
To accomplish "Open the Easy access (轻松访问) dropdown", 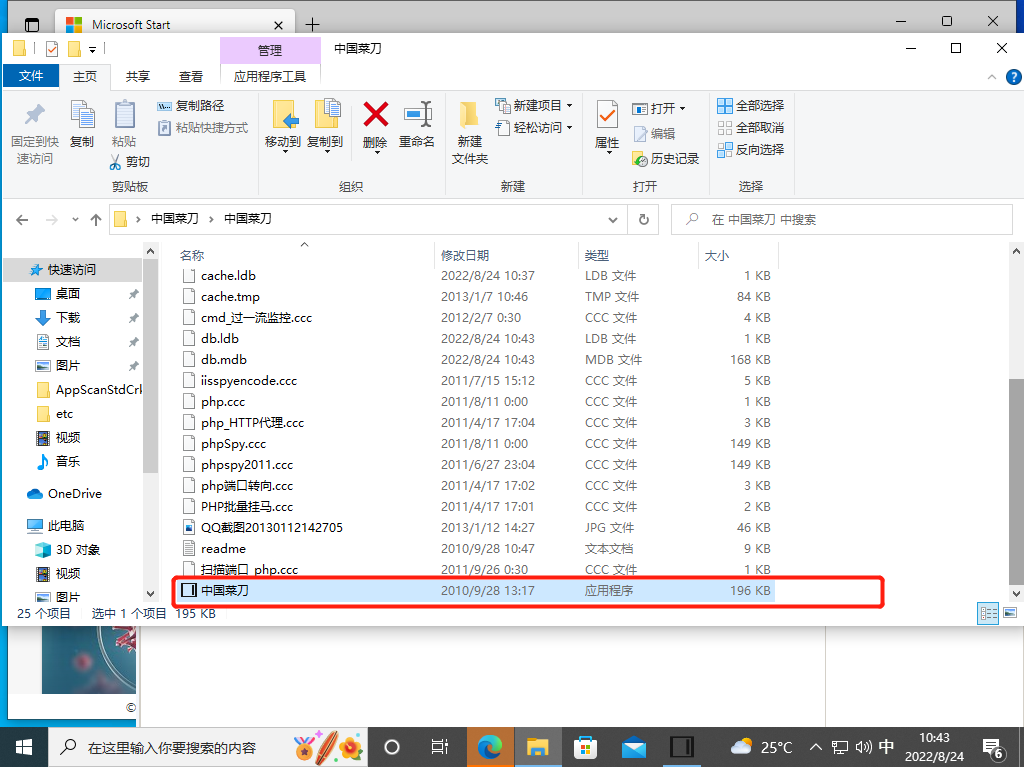I will [534, 127].
